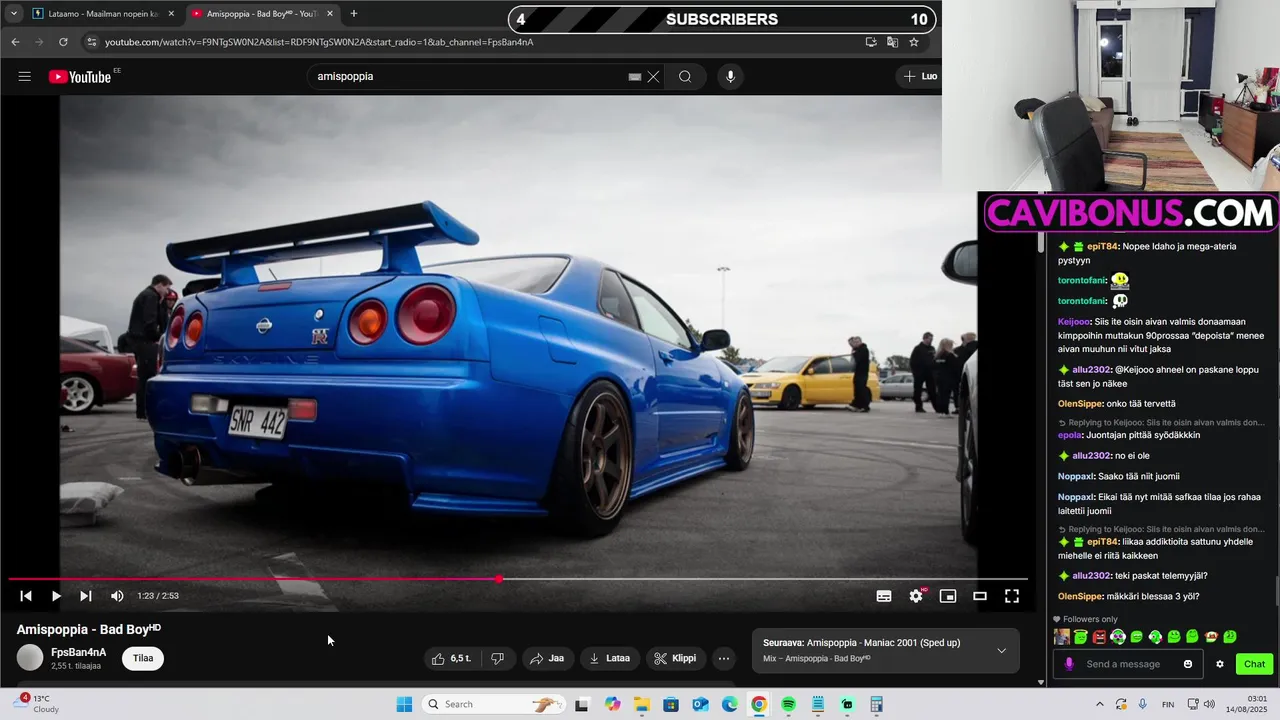Download video with Lataa button
This screenshot has height=720, width=1280.
[609, 658]
